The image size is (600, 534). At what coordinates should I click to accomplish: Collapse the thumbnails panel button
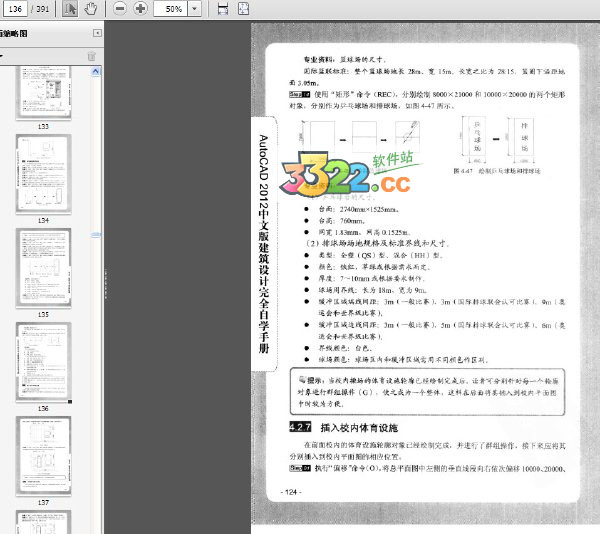click(x=97, y=33)
